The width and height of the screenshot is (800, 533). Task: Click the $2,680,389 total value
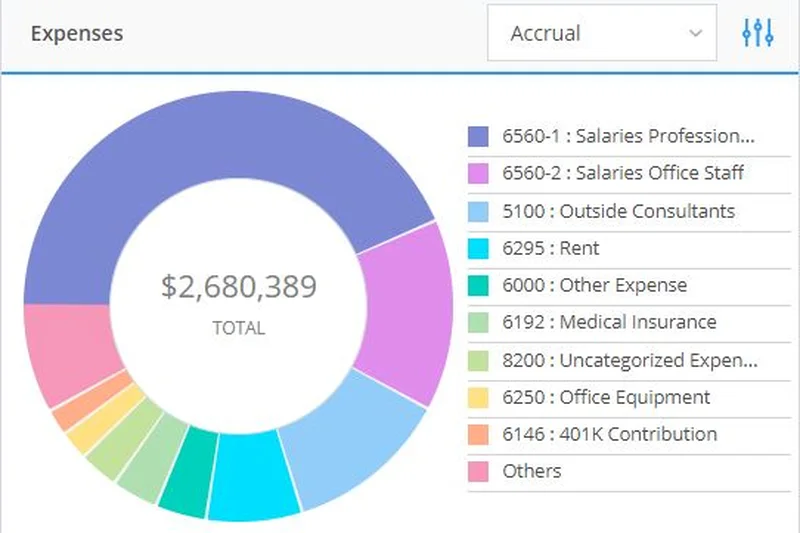pyautogui.click(x=238, y=287)
